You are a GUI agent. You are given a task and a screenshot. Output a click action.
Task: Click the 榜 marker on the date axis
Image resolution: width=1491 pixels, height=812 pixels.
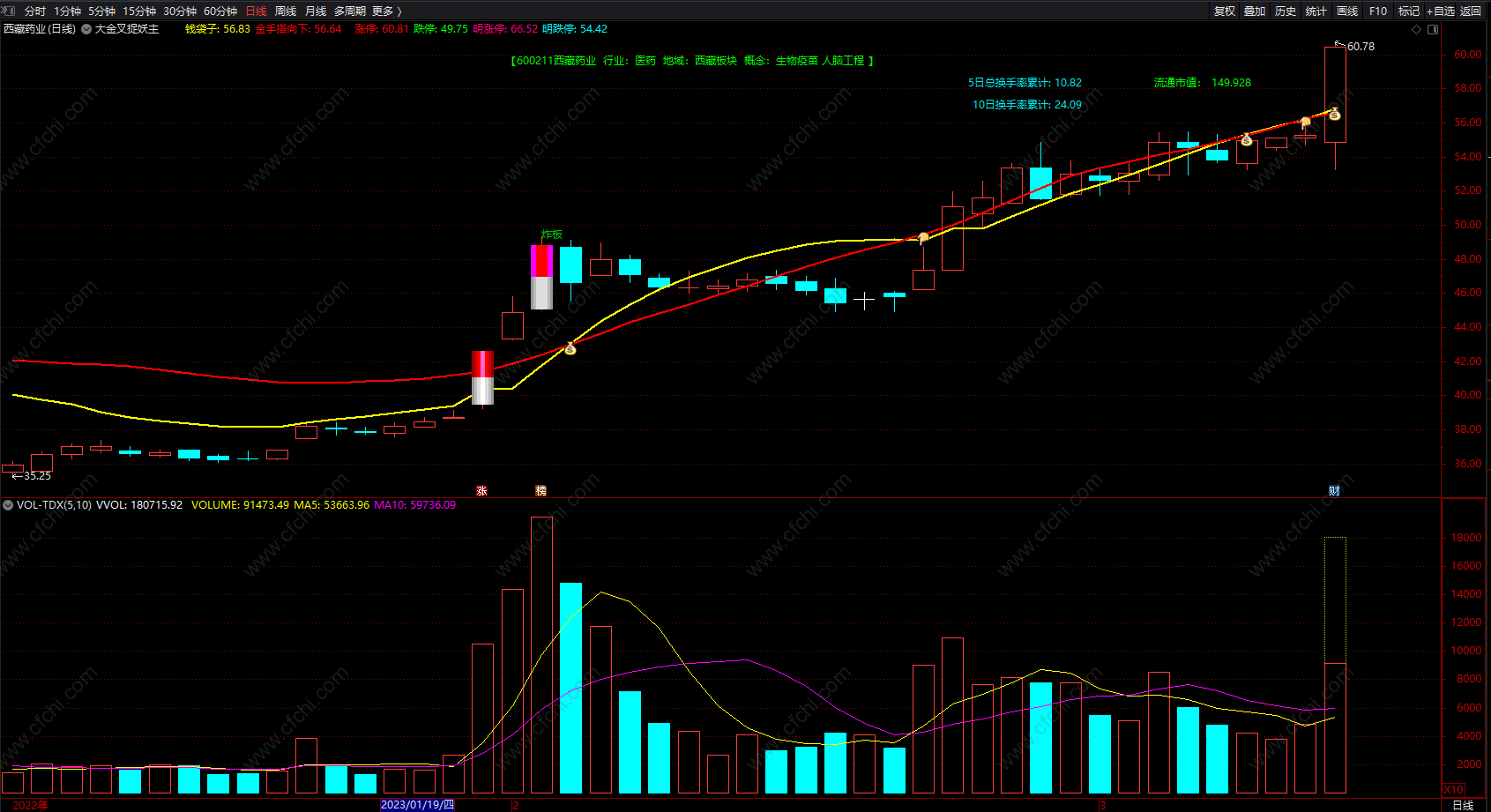click(541, 491)
